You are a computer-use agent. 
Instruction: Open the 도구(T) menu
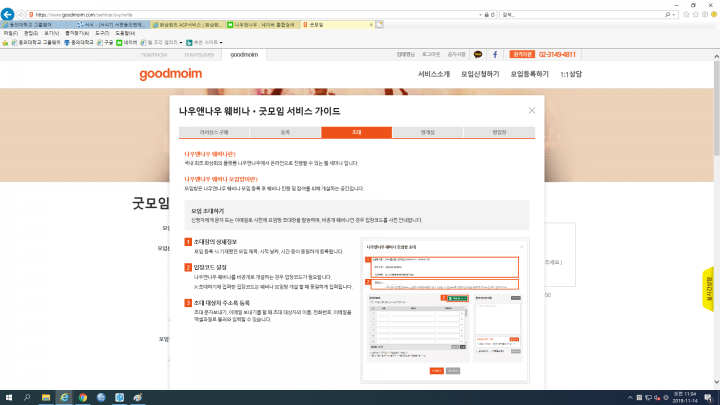[102, 34]
